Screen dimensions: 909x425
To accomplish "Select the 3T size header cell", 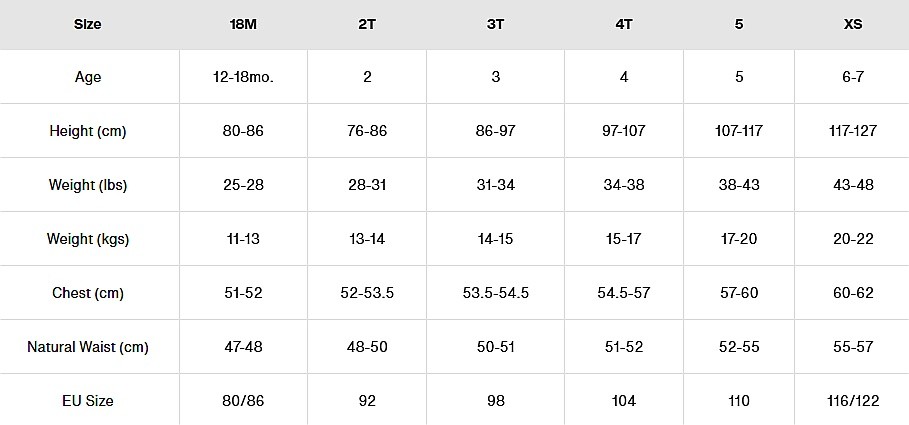I will click(495, 24).
